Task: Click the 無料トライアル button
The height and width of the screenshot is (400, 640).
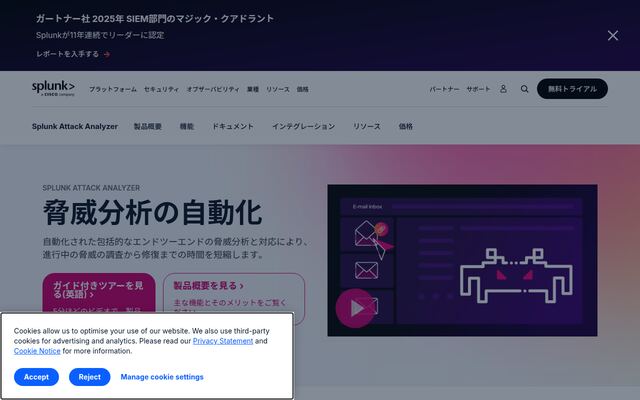Action: (572, 89)
